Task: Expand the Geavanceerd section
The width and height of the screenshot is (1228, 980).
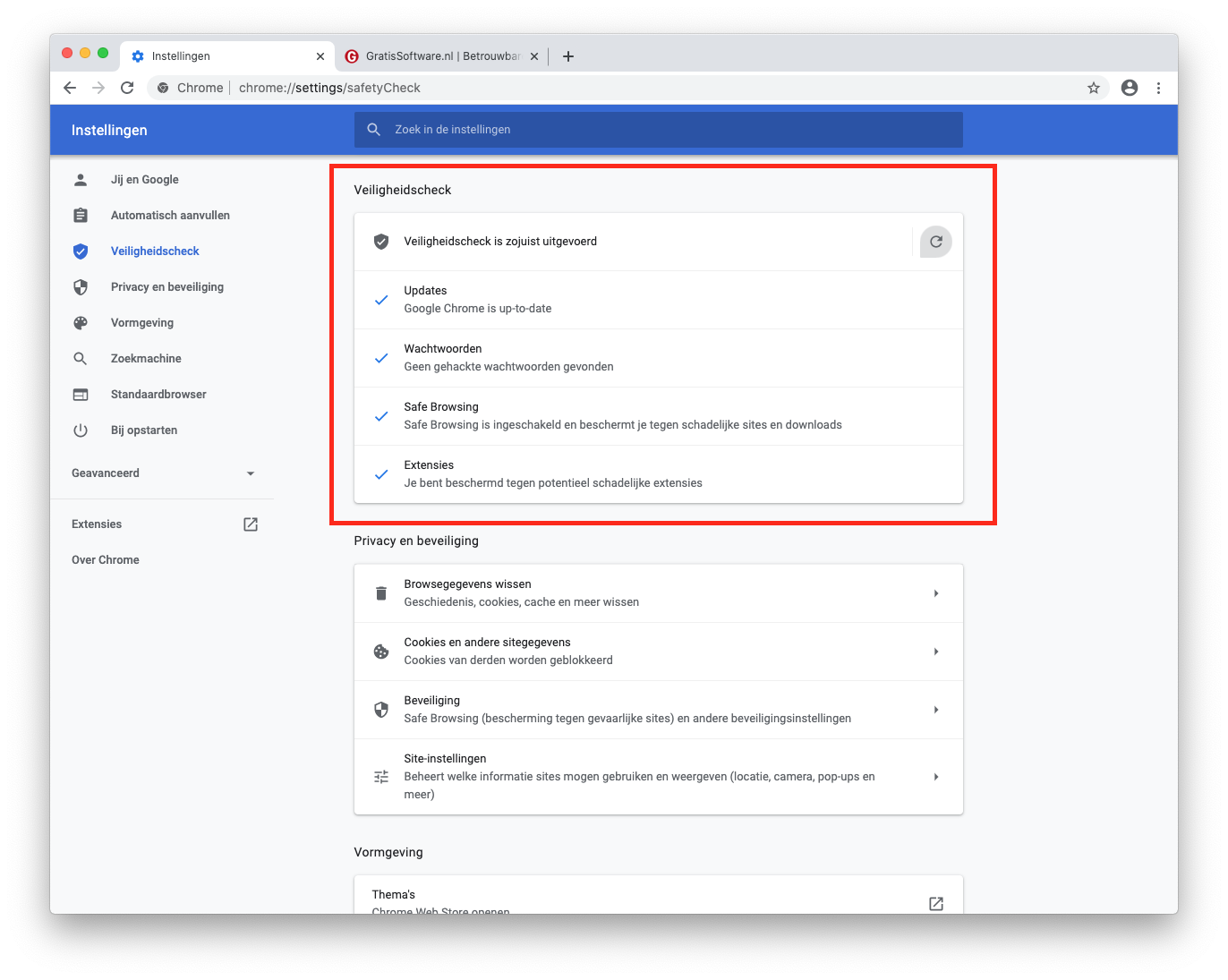Action: [x=163, y=473]
